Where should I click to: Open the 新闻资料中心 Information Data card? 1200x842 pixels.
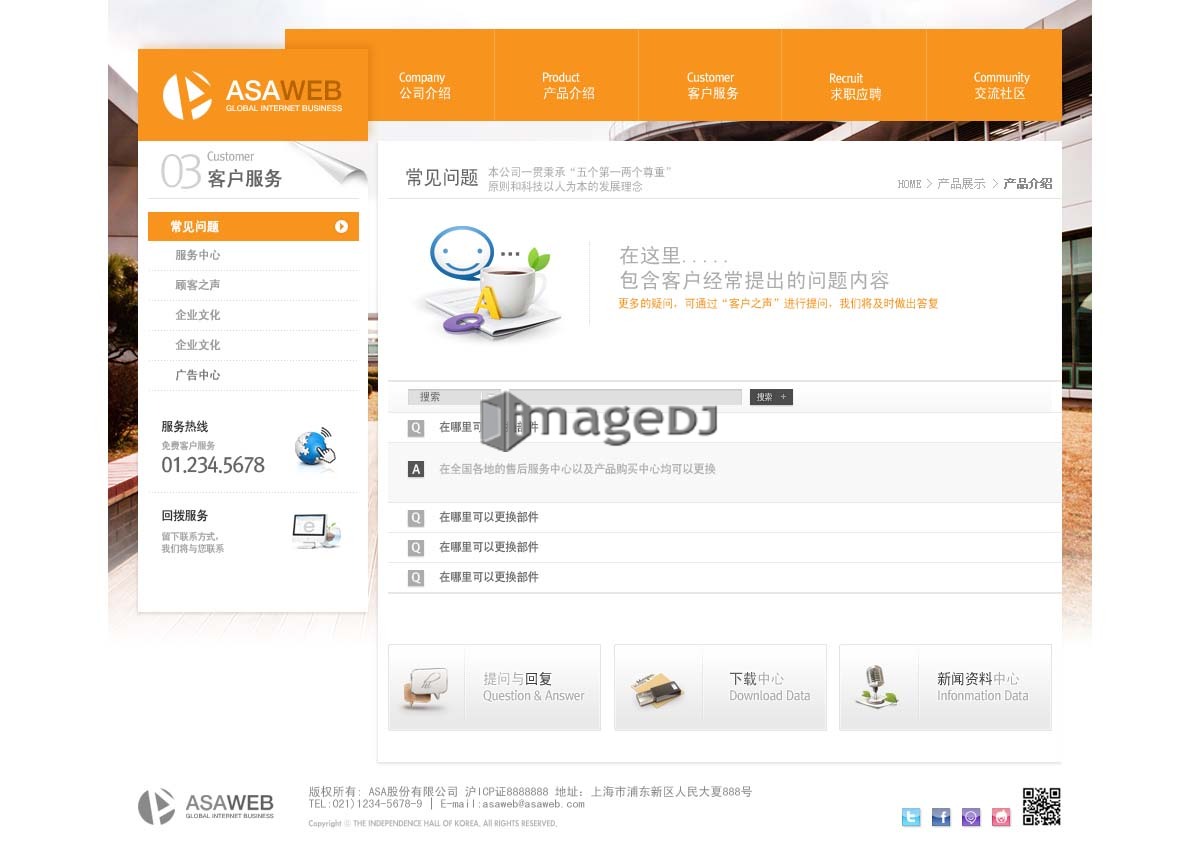[x=945, y=687]
